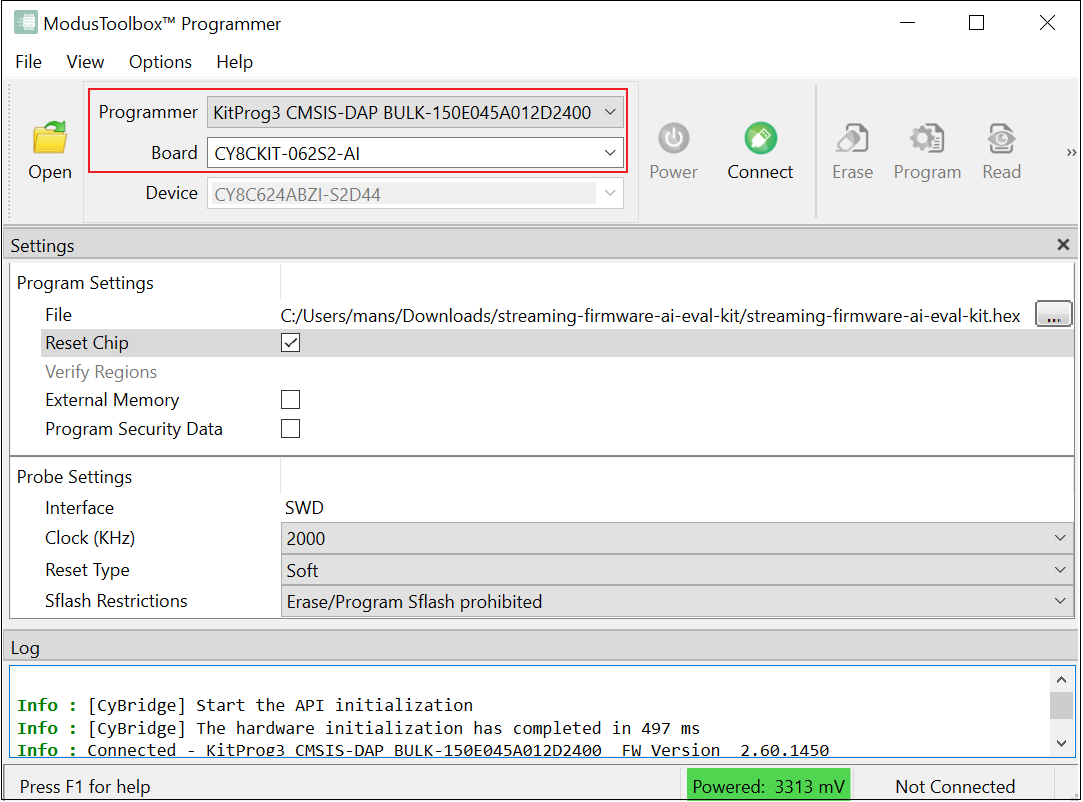The width and height of the screenshot is (1083, 802).
Task: Click the log scrollbar up arrow
Action: click(x=1062, y=680)
